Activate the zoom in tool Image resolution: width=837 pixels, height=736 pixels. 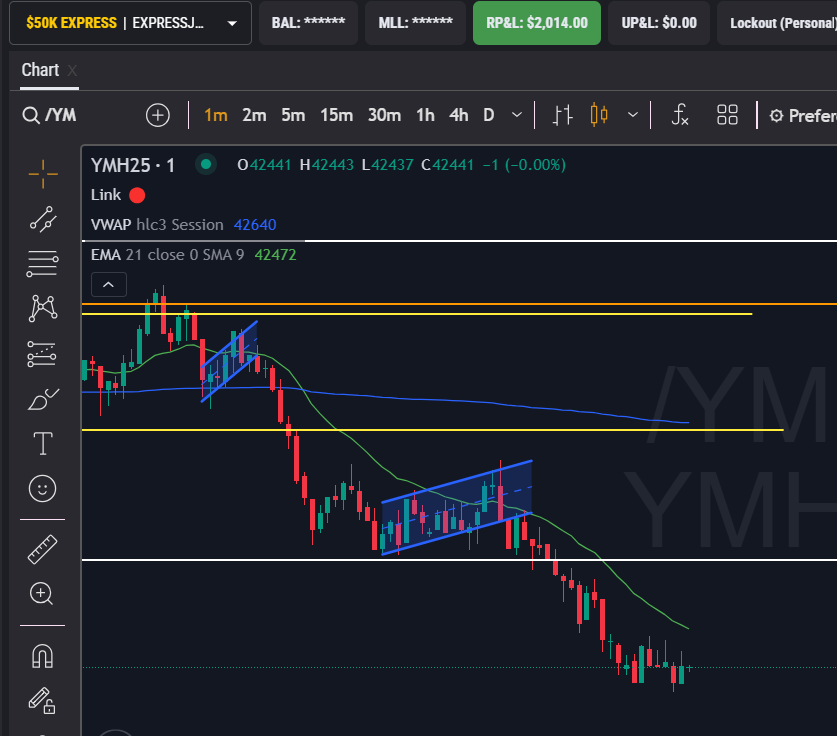(42, 593)
